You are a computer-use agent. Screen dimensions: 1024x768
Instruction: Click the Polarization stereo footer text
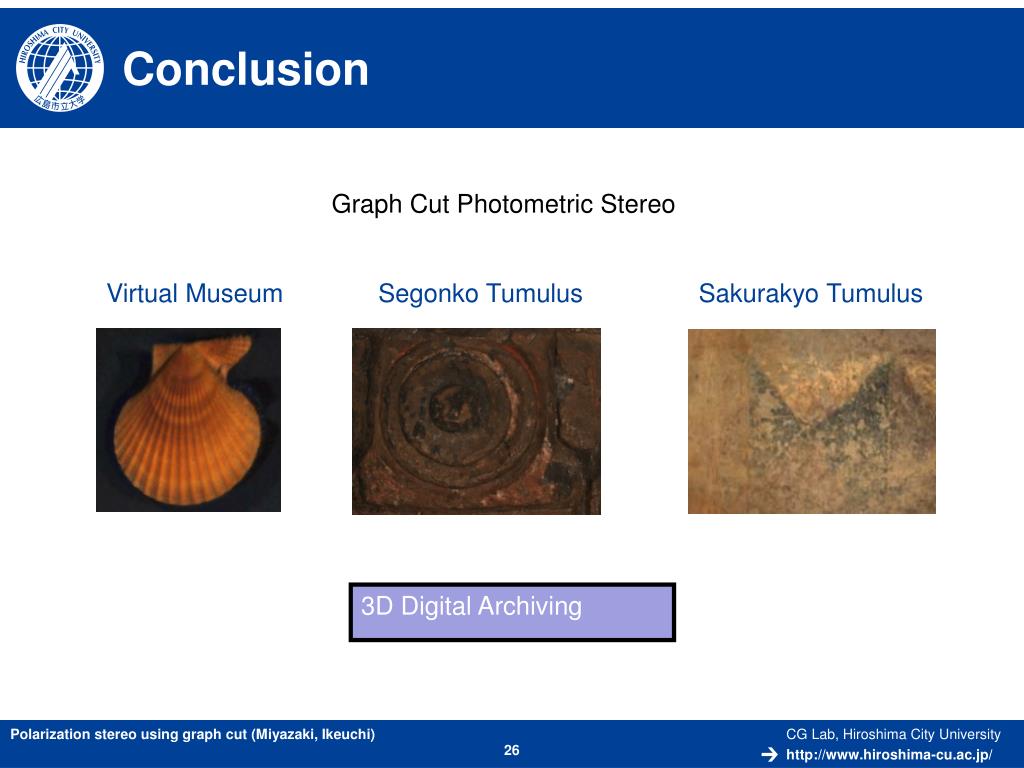pos(193,734)
